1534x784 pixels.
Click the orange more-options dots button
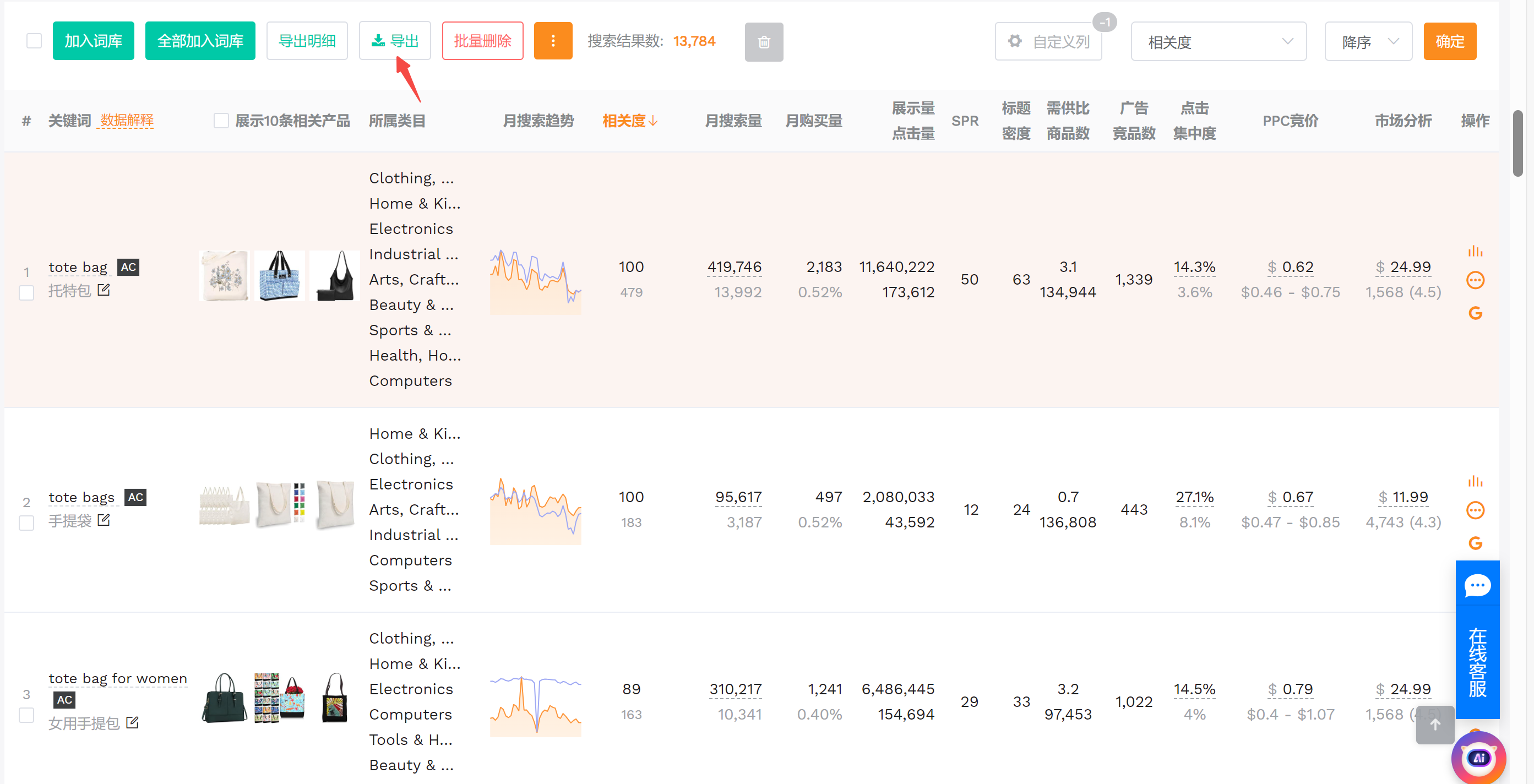click(x=553, y=41)
